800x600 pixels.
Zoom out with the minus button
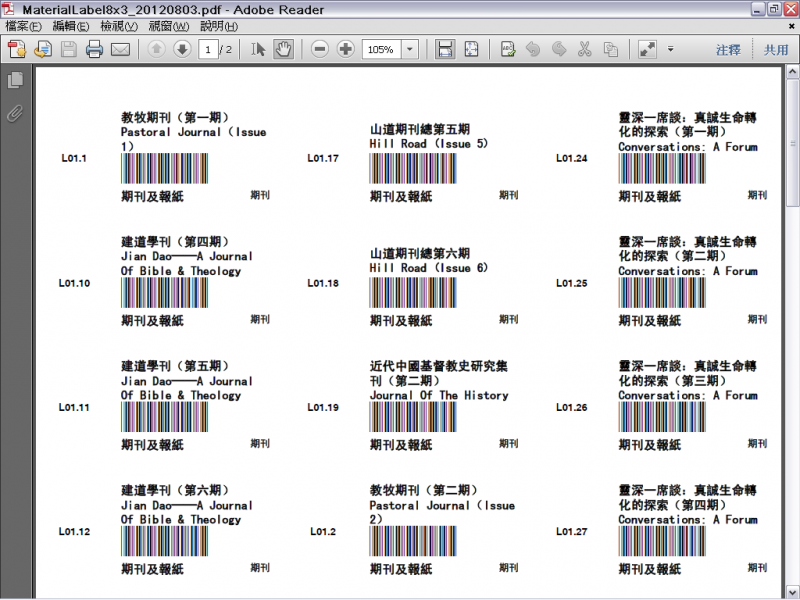tap(320, 49)
